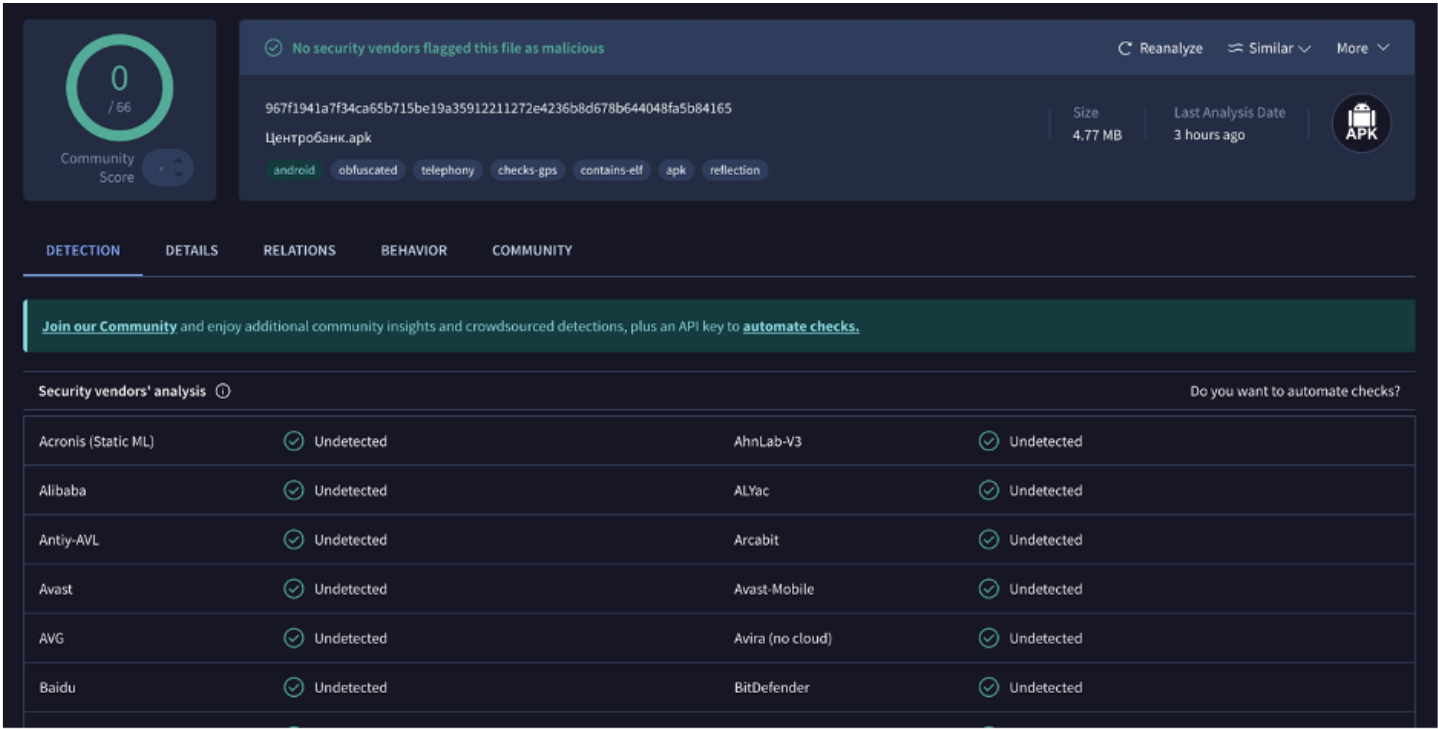
Task: Click the obfuscated tag
Action: 367,170
